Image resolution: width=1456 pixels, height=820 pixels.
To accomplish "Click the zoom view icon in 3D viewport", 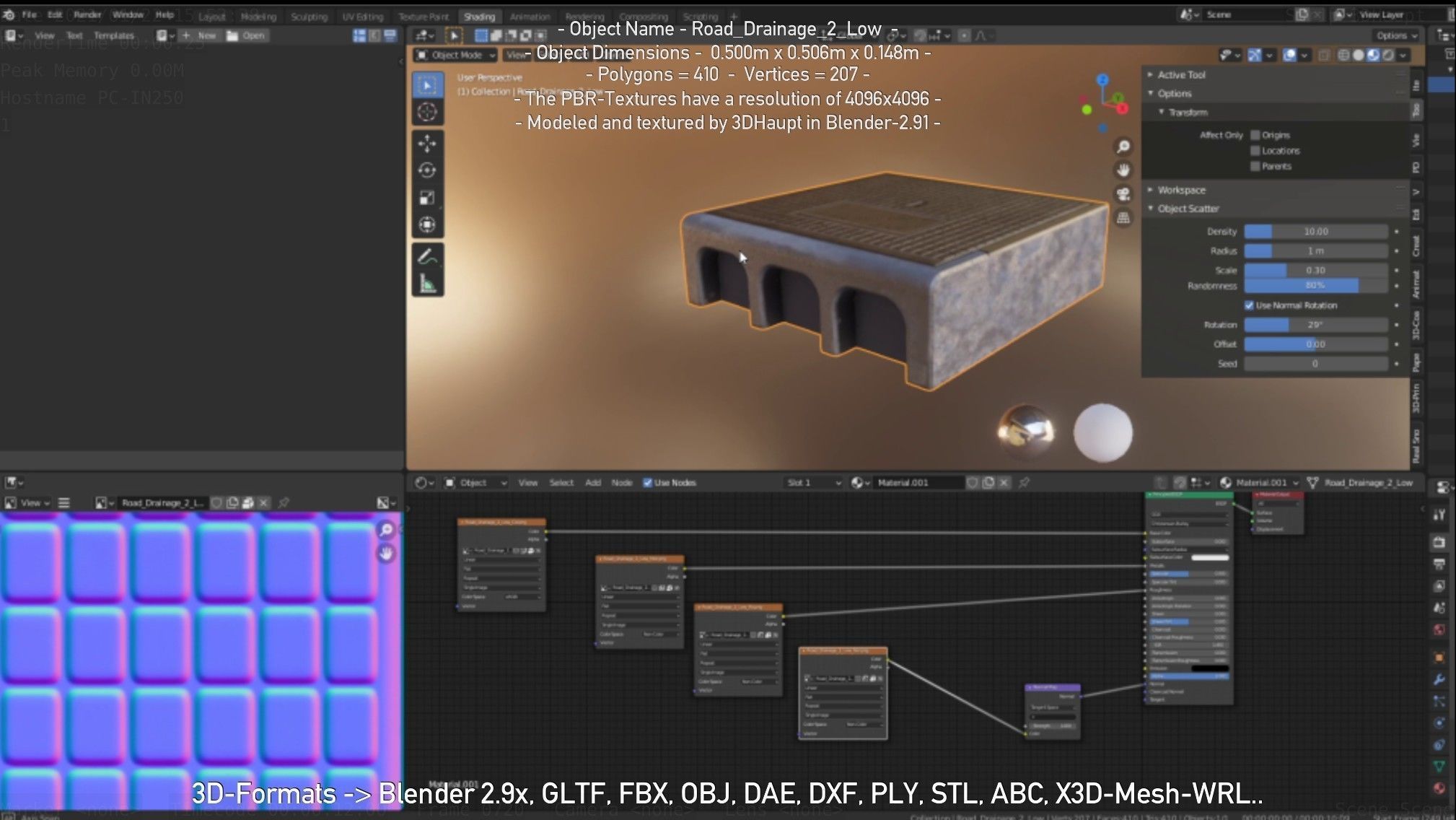I will [x=1123, y=147].
